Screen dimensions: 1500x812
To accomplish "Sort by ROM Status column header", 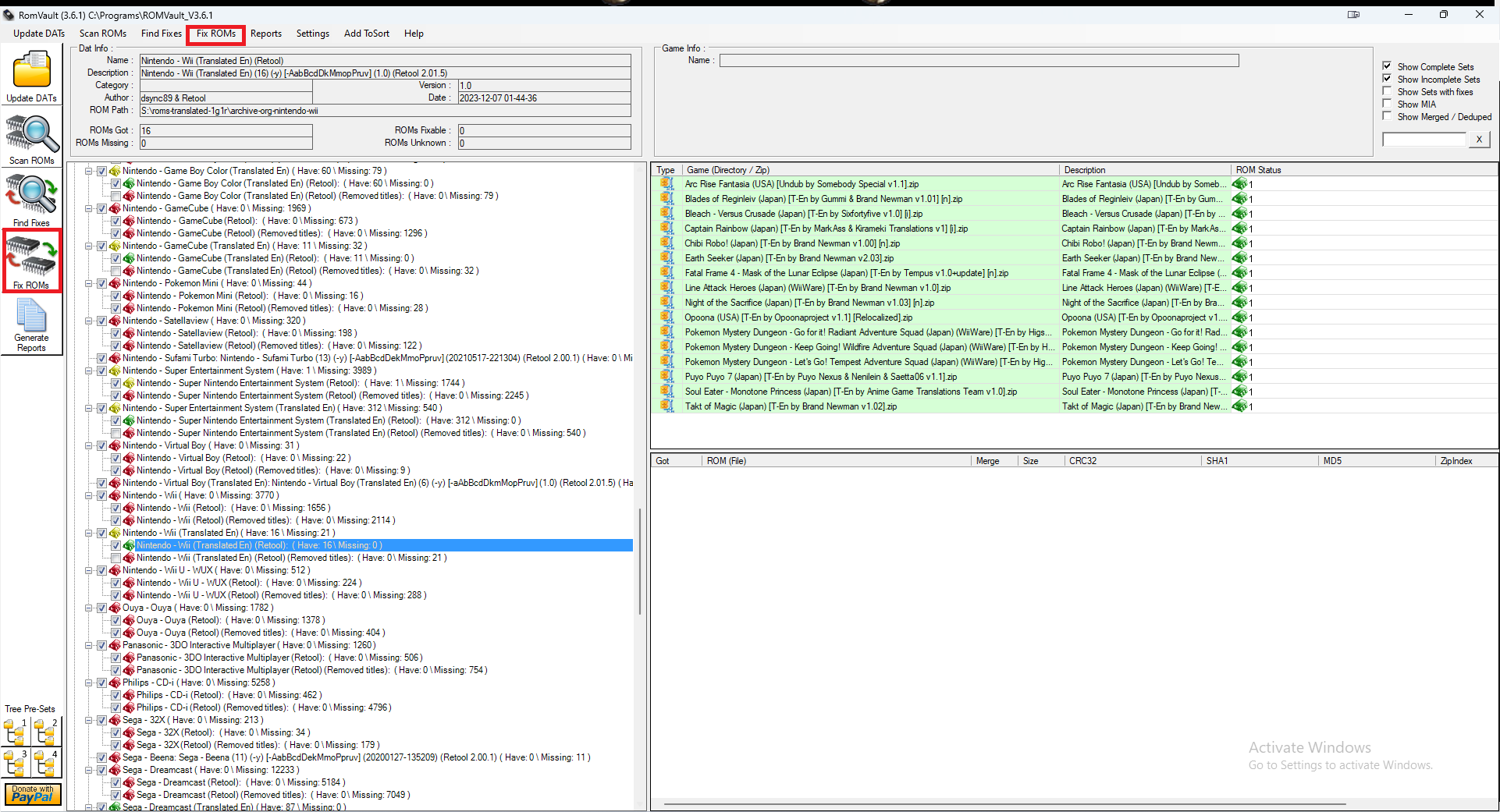I will 1364,169.
